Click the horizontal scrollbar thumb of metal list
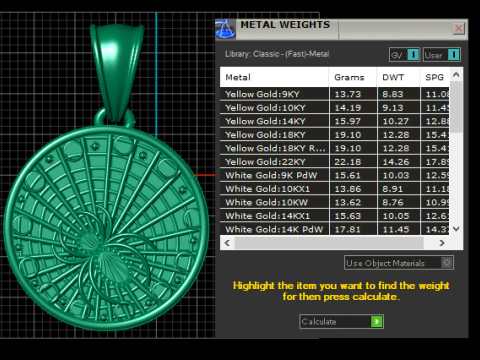The width and height of the screenshot is (480, 360). (329, 243)
